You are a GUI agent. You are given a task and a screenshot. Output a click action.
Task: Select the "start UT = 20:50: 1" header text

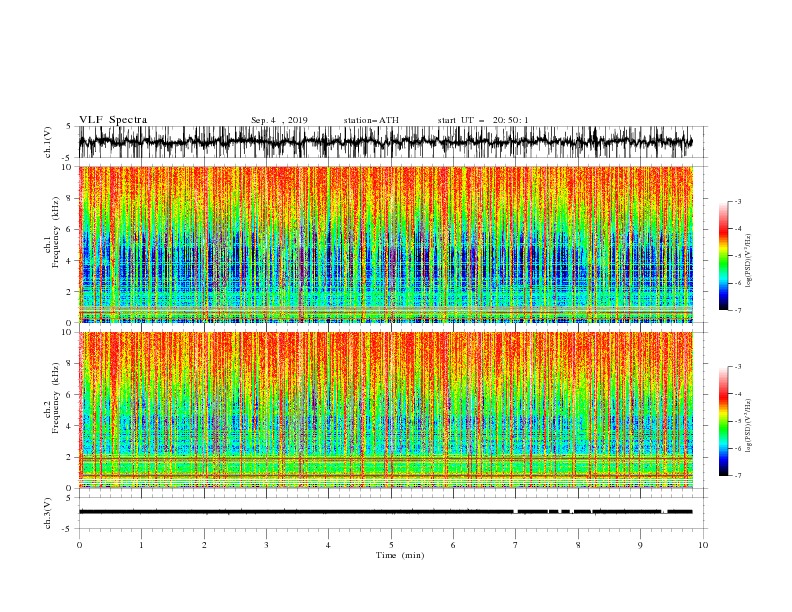483,120
